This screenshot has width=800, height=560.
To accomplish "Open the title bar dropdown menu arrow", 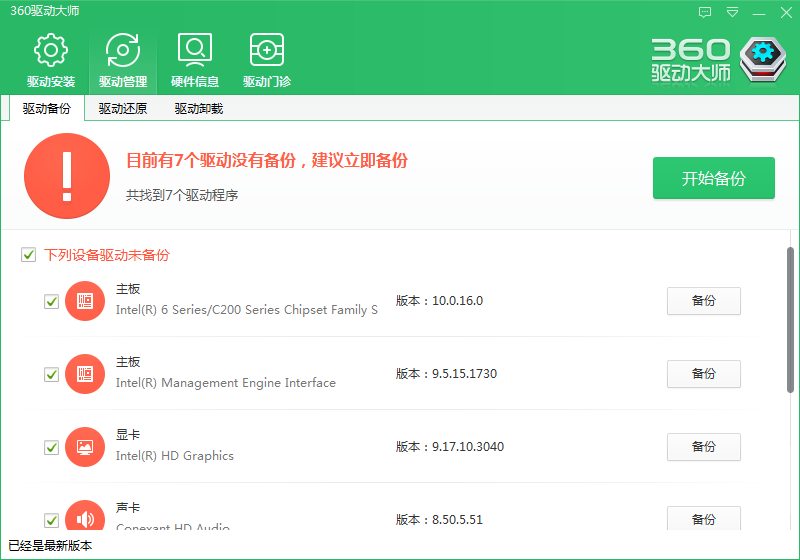I will click(732, 12).
